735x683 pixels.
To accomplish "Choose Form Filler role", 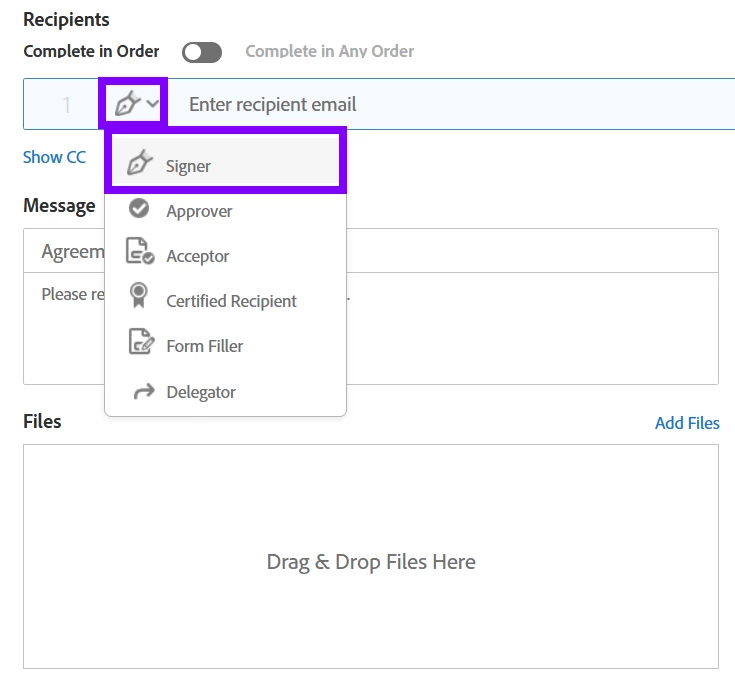I will pyautogui.click(x=225, y=346).
